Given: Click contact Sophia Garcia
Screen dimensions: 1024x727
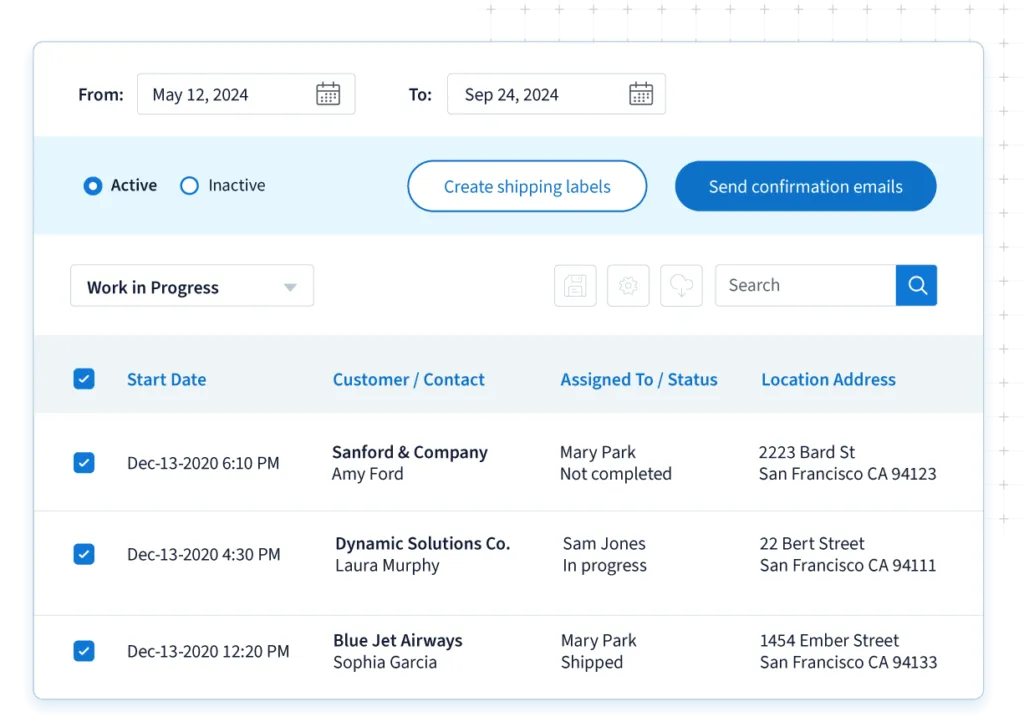Looking at the screenshot, I should [385, 662].
